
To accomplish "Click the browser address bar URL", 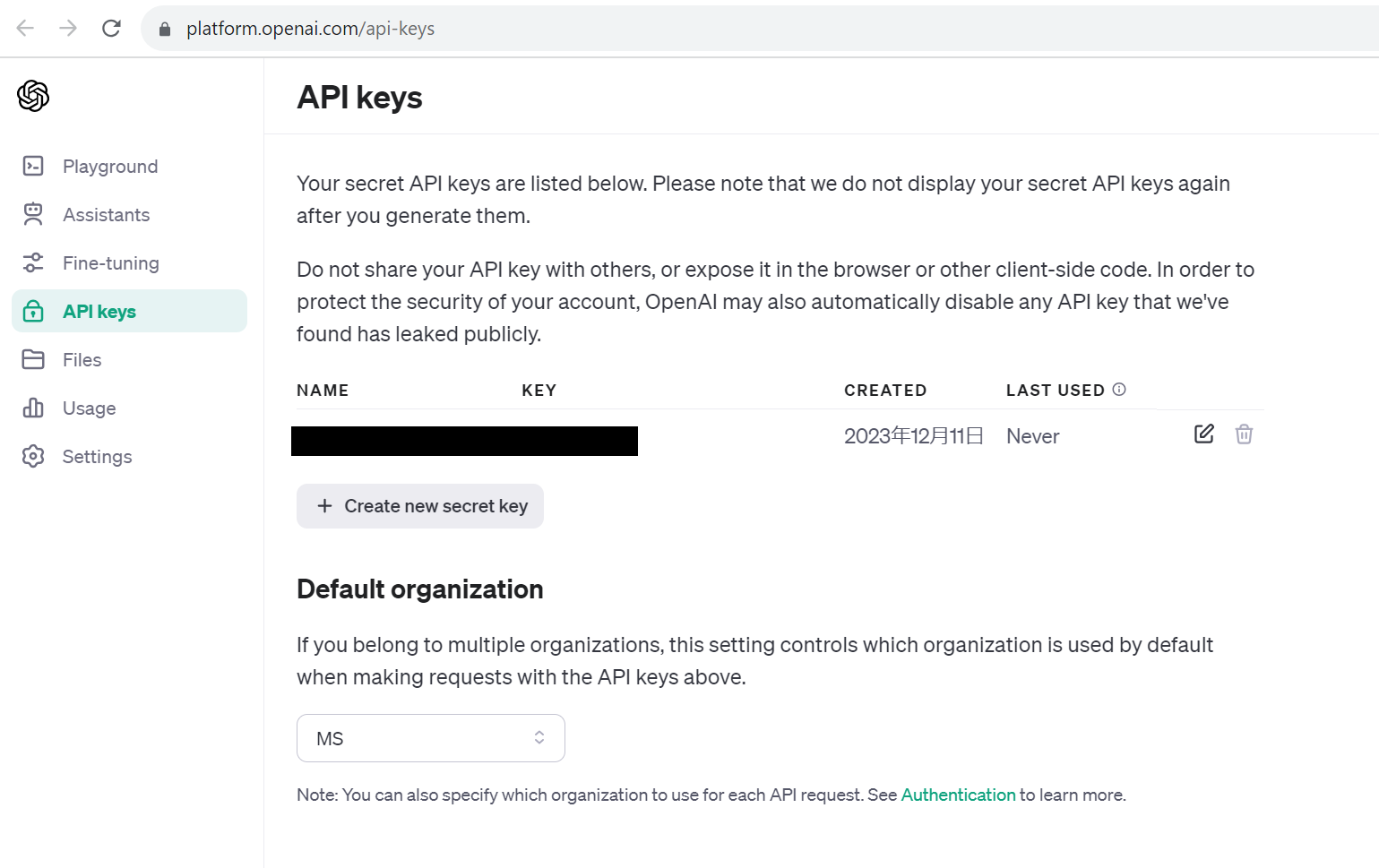I will 310,29.
